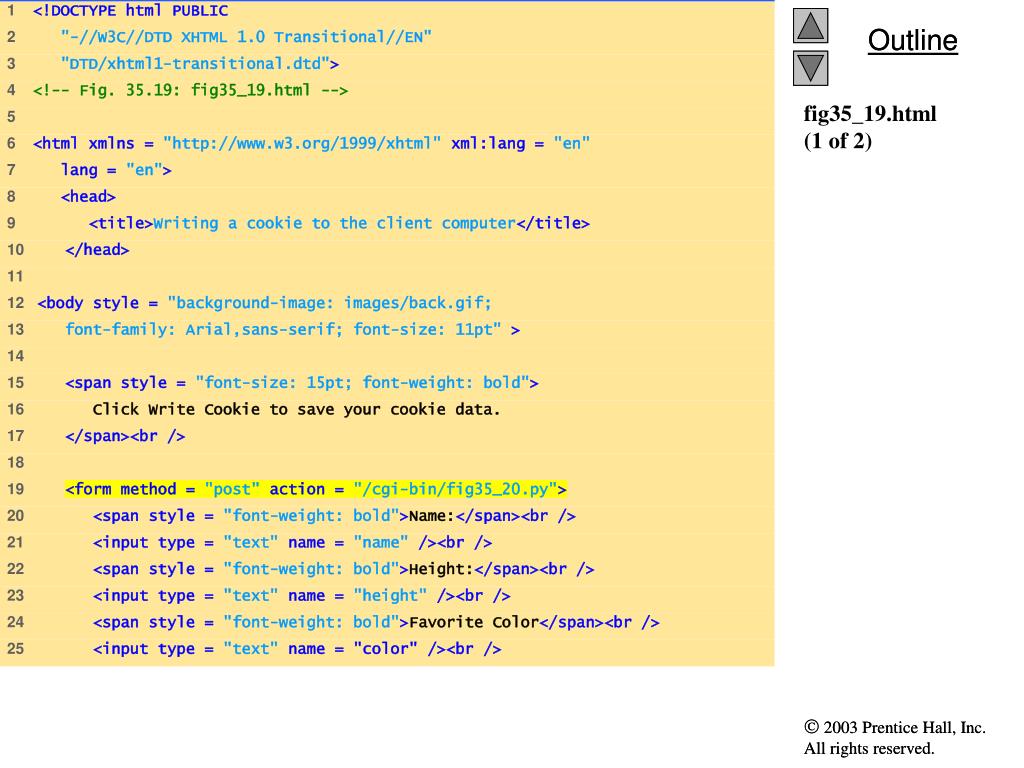The image size is (1024, 768).
Task: Click the up arrow navigation icon
Action: (x=810, y=25)
